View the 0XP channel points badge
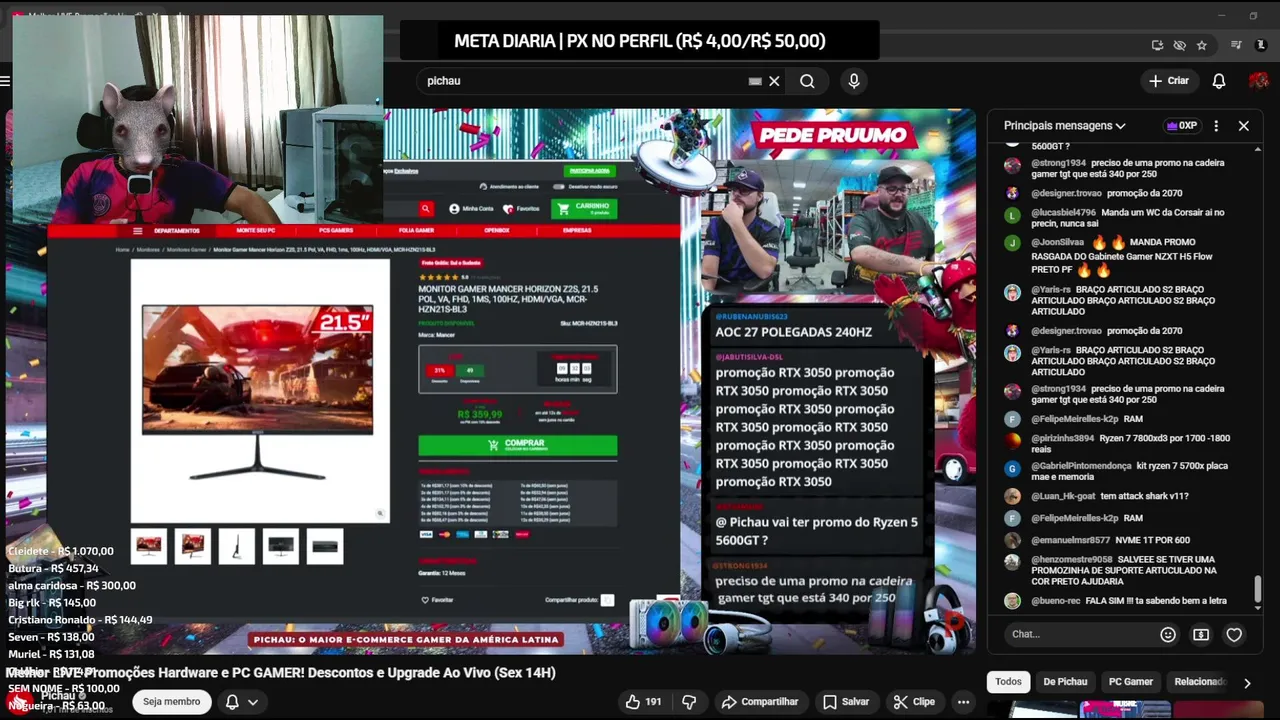Image resolution: width=1280 pixels, height=720 pixels. point(1181,126)
